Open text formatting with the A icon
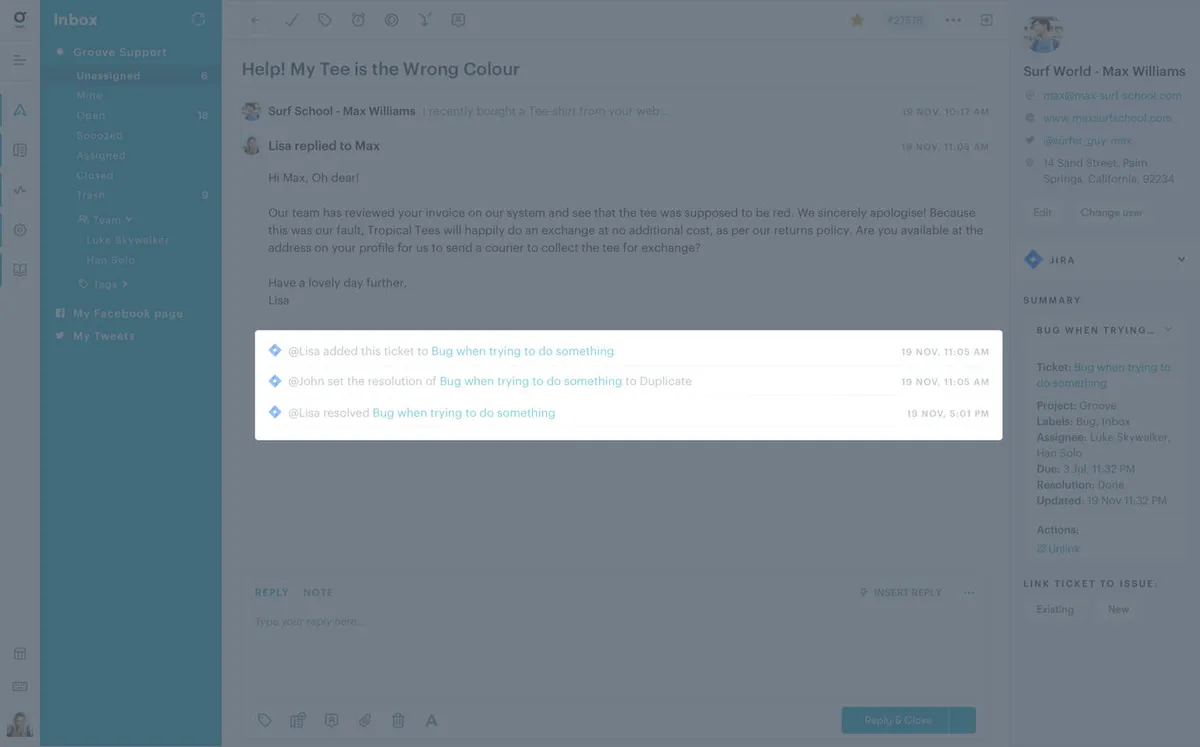Screen dimensions: 1200x747 (432, 720)
